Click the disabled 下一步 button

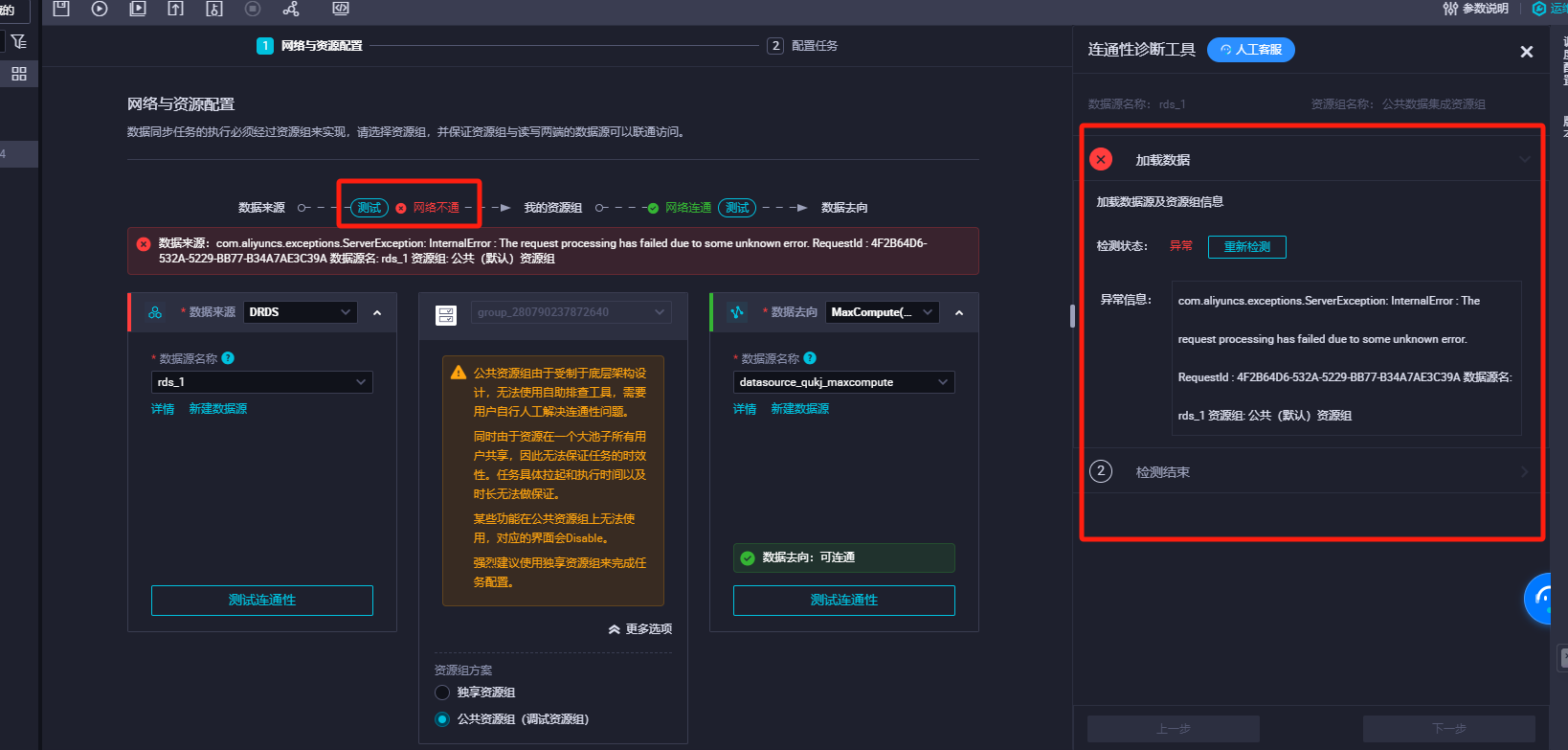coord(1449,729)
